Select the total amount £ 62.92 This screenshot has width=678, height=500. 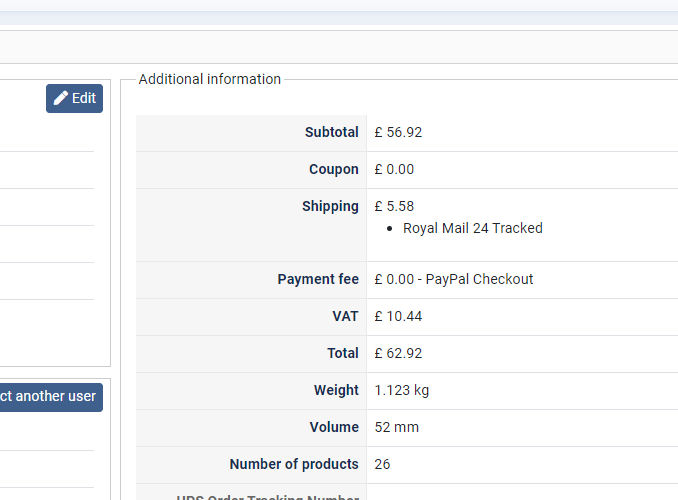(398, 353)
